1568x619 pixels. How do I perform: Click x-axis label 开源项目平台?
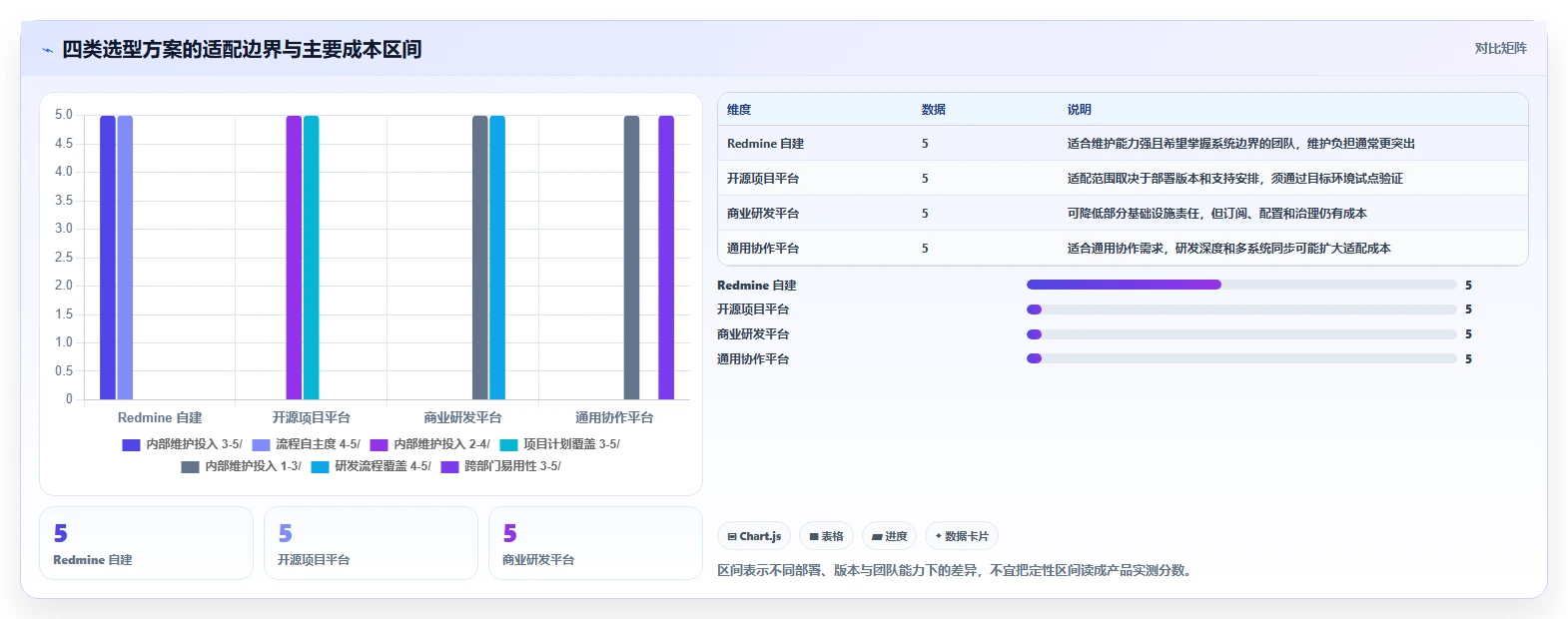(312, 417)
